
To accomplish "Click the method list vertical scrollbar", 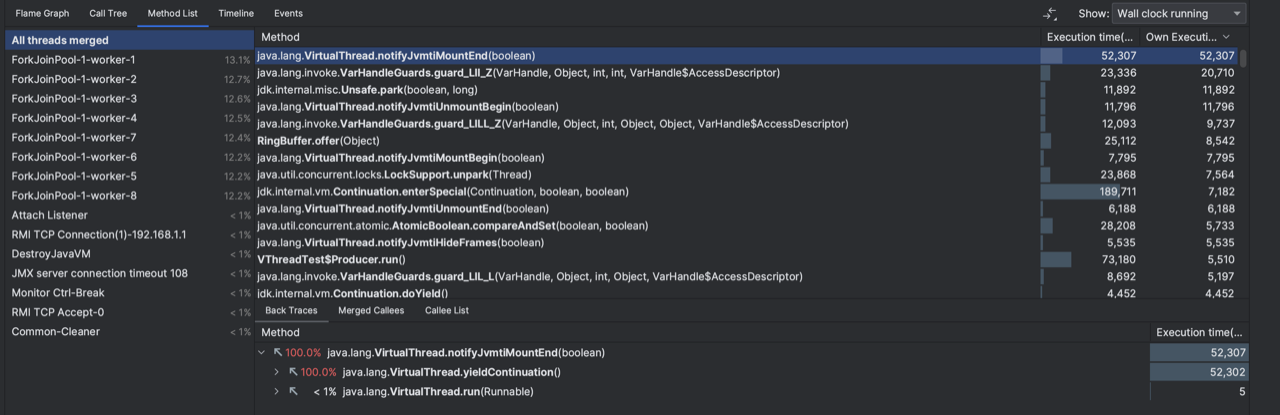I will [1243, 58].
